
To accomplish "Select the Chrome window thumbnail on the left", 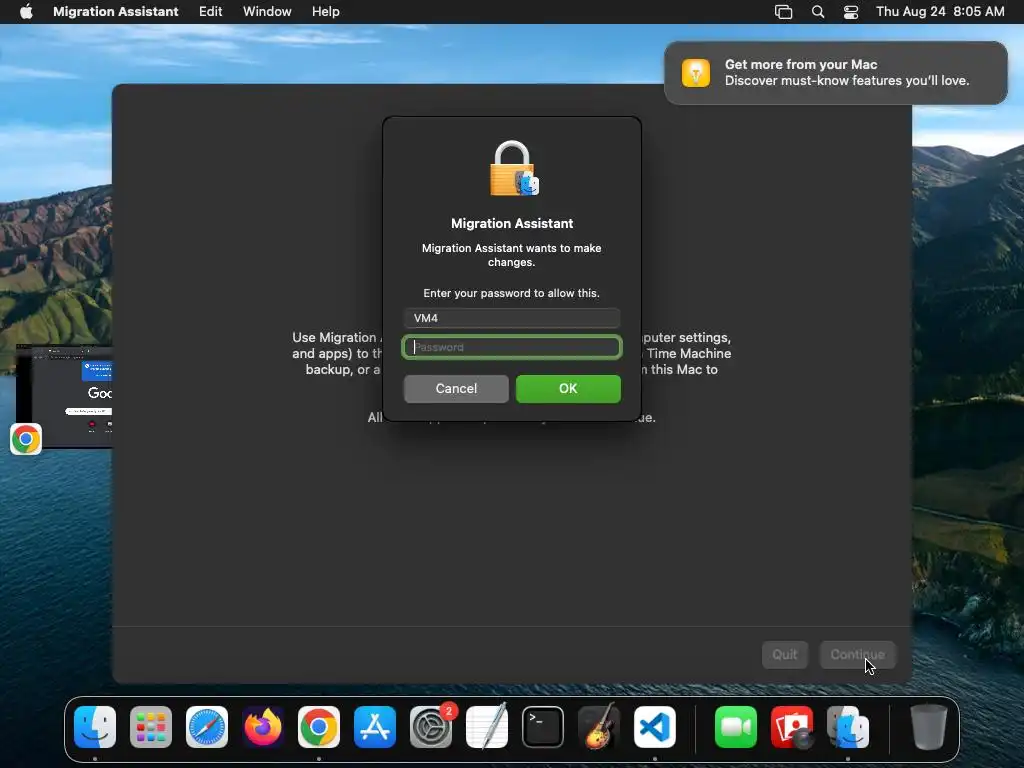I will pos(64,396).
